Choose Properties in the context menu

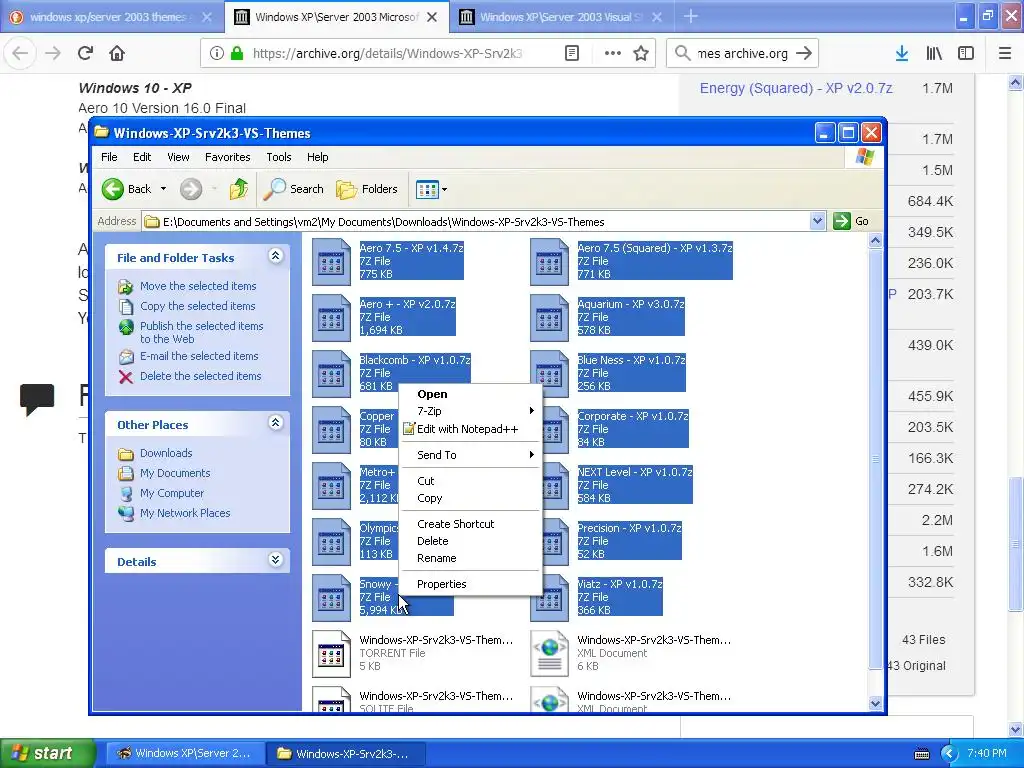tap(471, 584)
